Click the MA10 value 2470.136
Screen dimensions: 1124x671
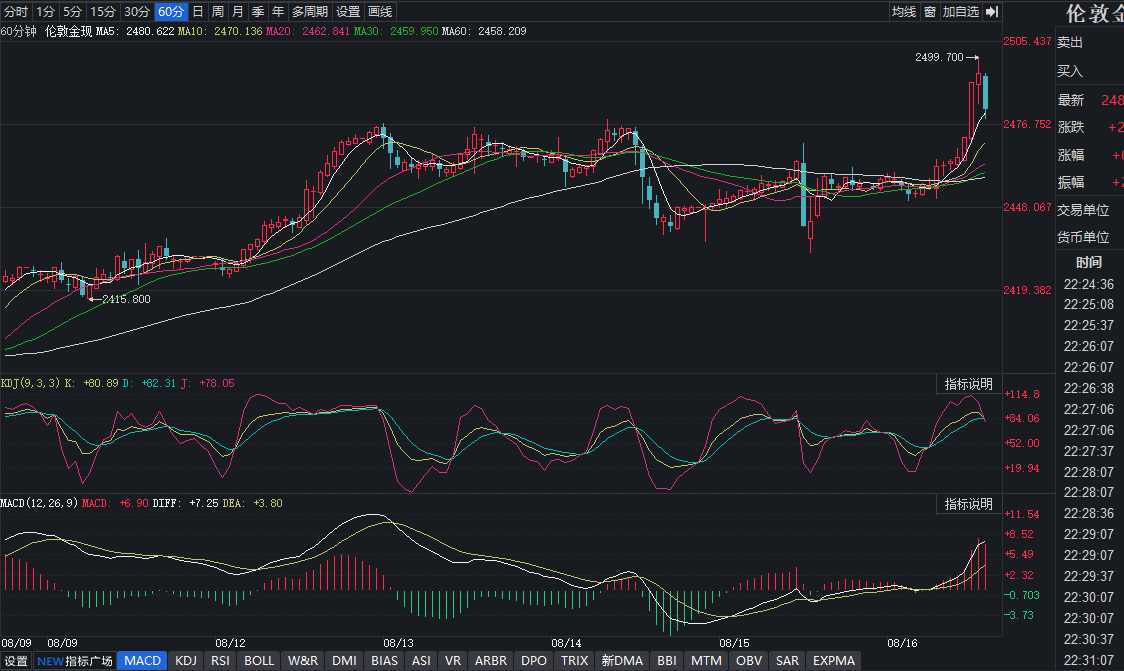pyautogui.click(x=238, y=32)
